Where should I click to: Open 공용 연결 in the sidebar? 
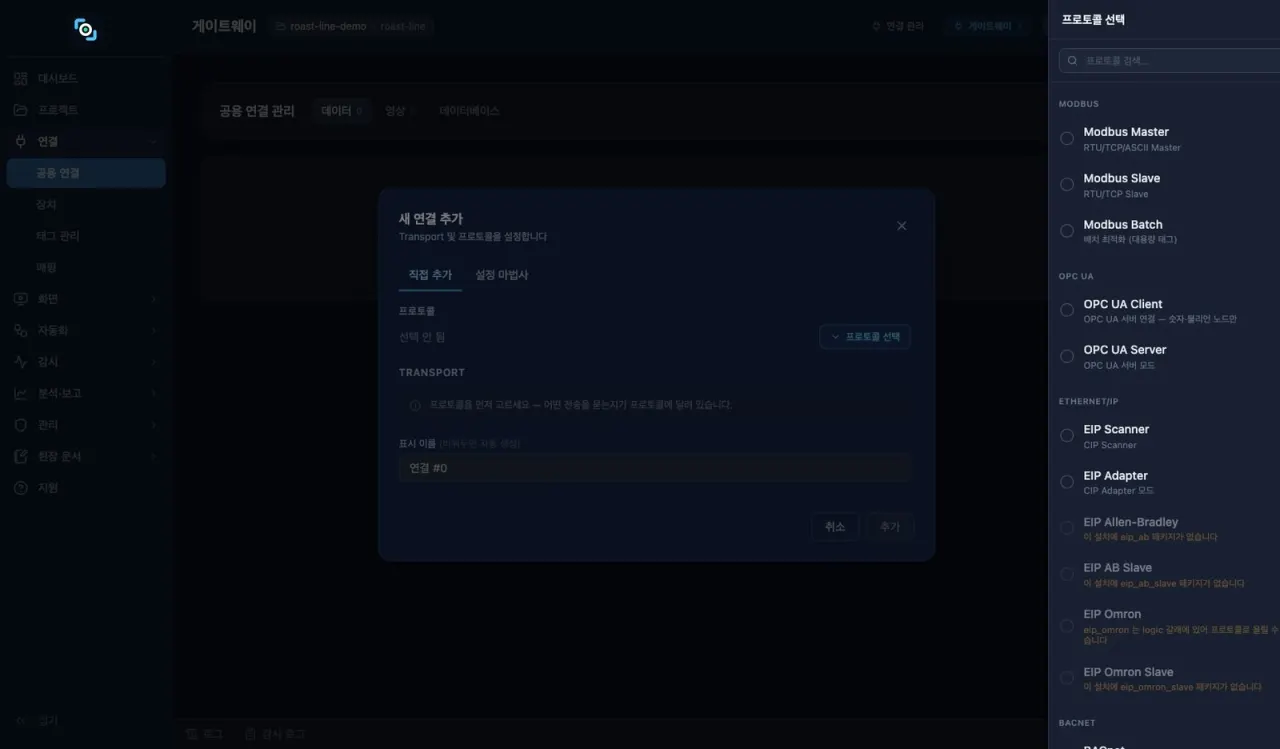coord(86,173)
